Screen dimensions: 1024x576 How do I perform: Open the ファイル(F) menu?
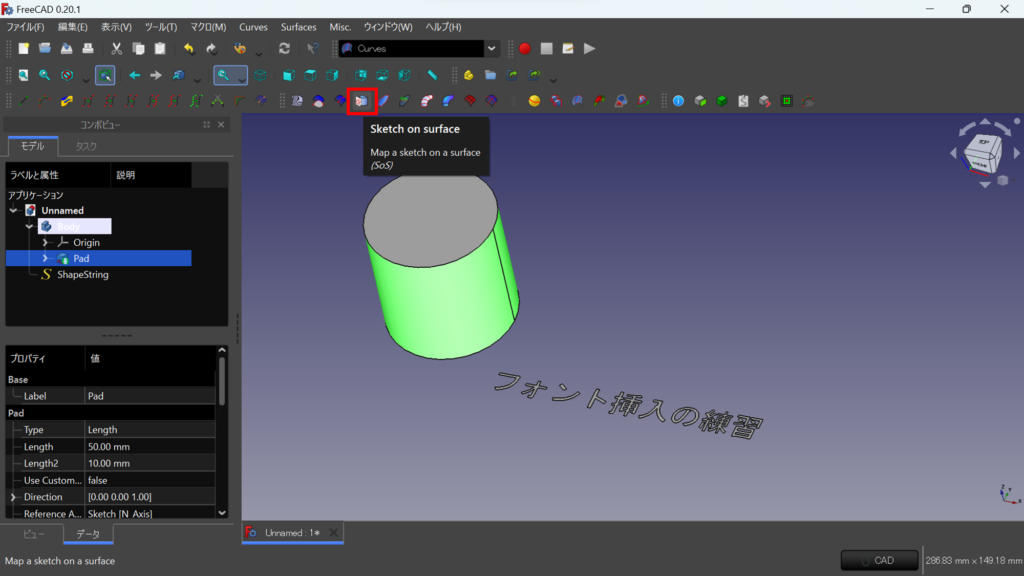[x=25, y=27]
